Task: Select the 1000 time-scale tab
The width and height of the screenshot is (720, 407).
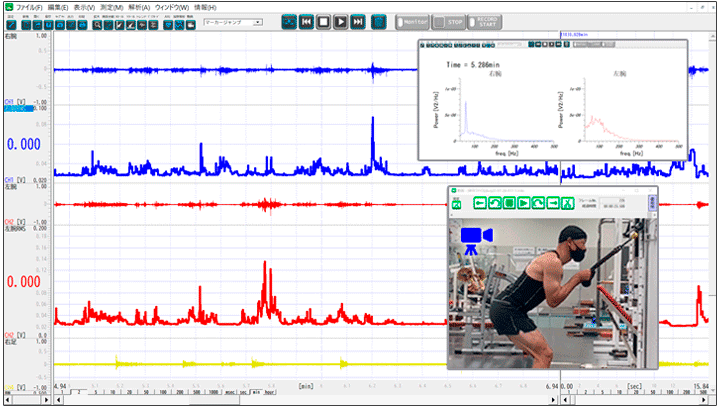Action: pyautogui.click(x=214, y=392)
